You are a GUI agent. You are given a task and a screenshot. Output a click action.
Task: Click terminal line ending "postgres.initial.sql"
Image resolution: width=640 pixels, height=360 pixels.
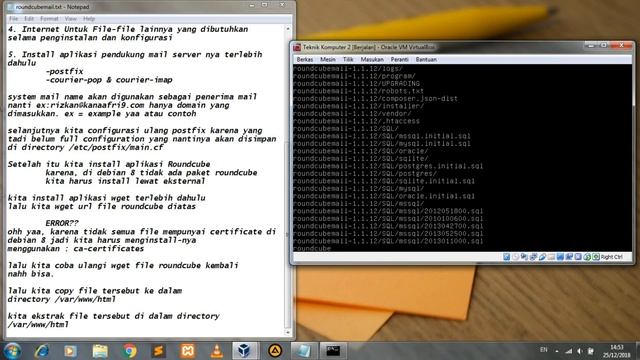point(388,166)
